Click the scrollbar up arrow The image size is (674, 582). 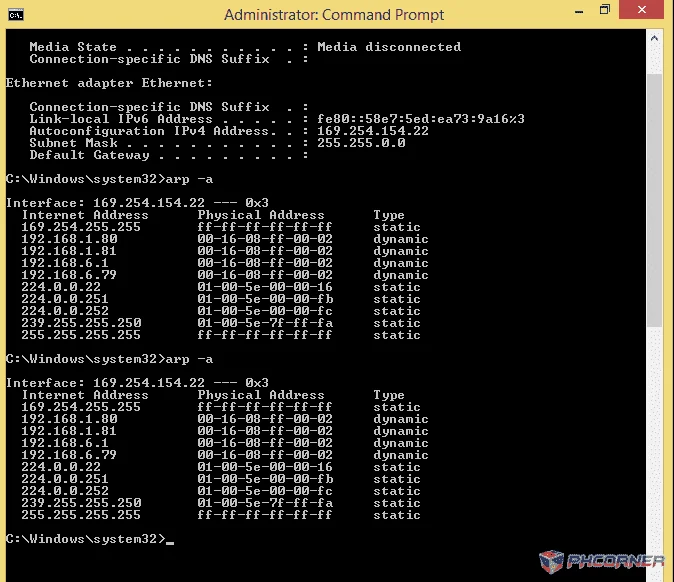pyautogui.click(x=654, y=39)
